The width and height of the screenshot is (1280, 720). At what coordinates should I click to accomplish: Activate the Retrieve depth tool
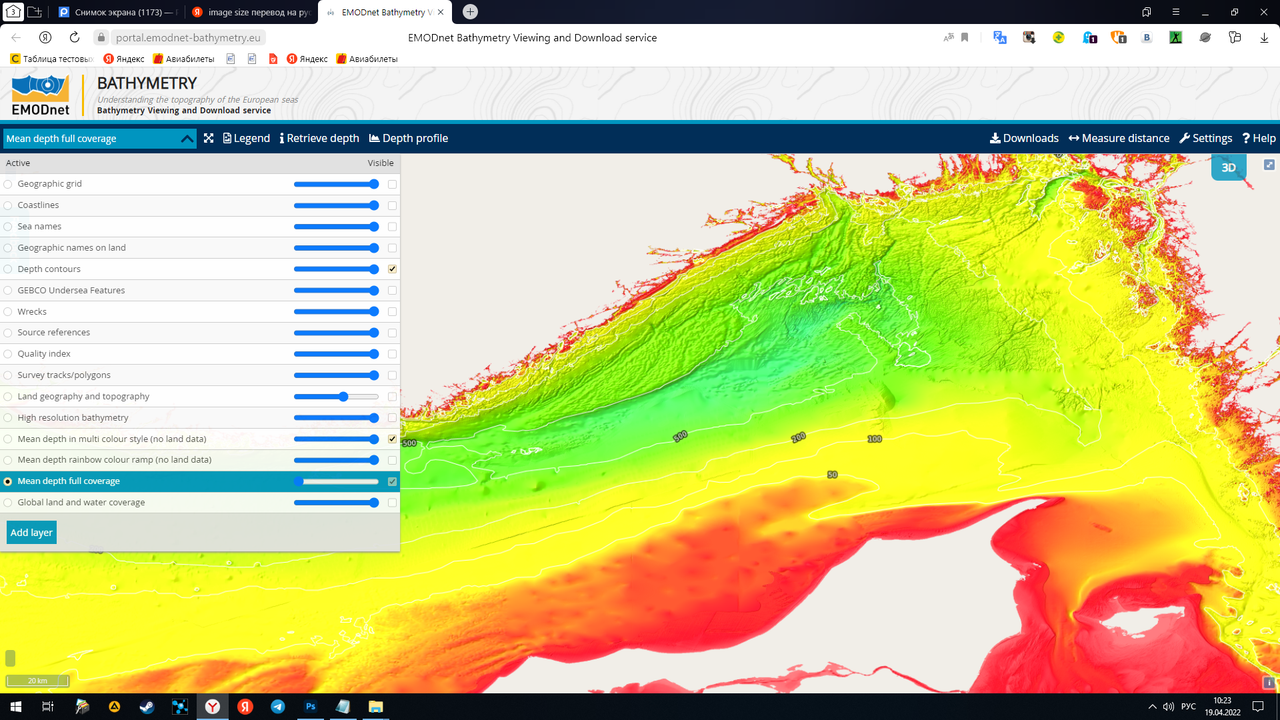pos(319,138)
